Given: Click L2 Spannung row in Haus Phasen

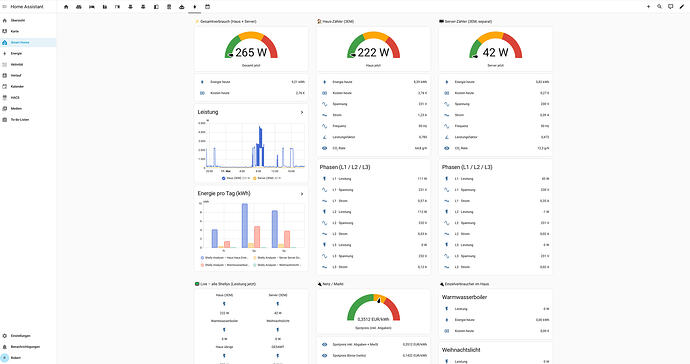Looking at the screenshot, I should (373, 223).
